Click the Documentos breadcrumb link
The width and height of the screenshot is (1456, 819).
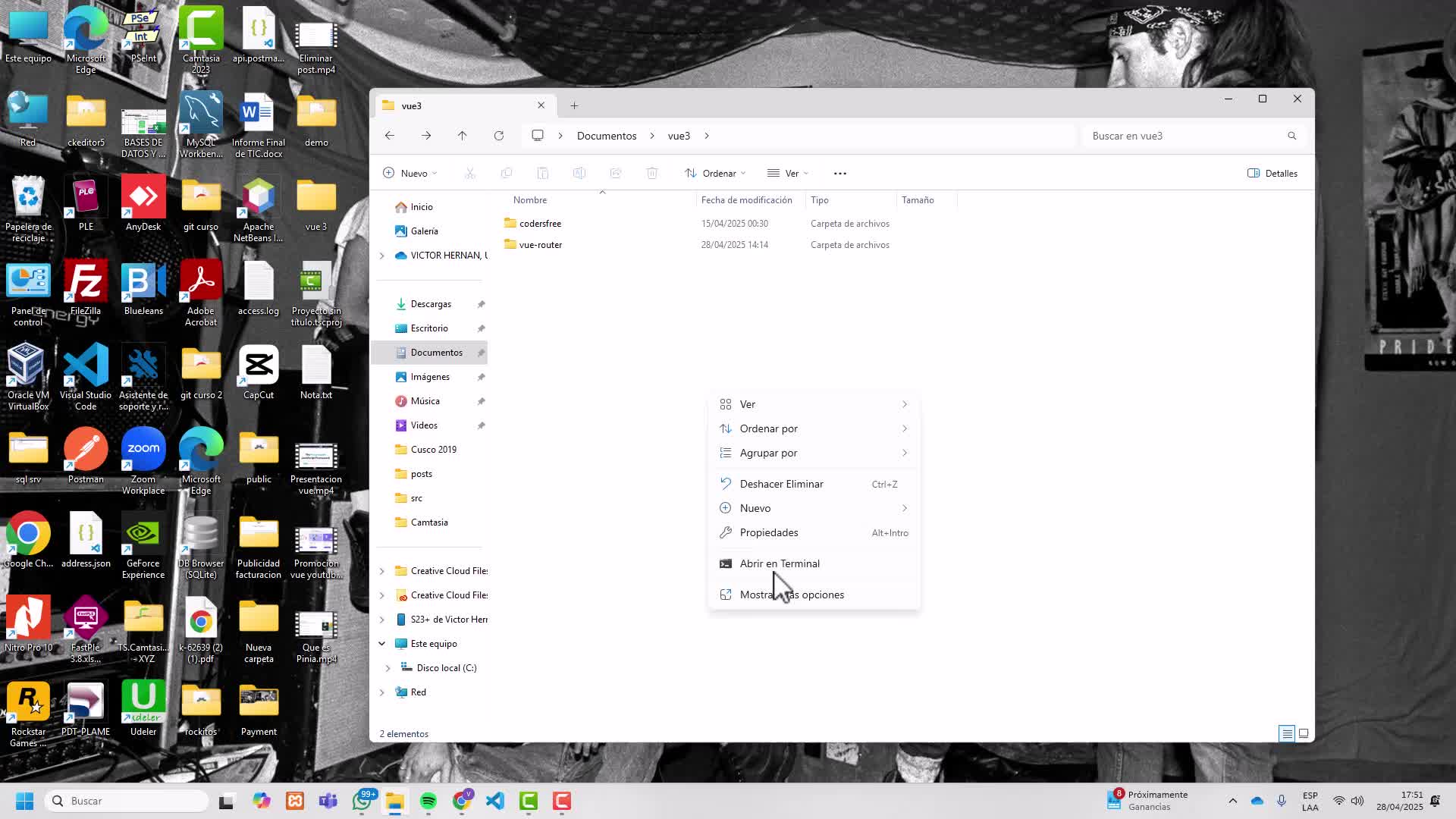click(606, 136)
